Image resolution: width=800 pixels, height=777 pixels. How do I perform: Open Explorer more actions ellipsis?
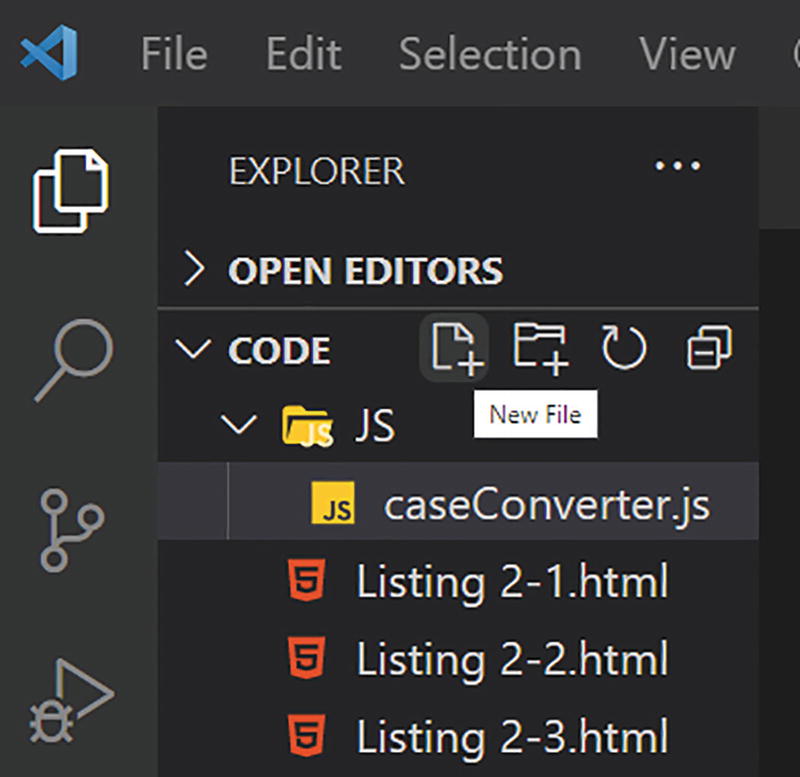point(677,167)
